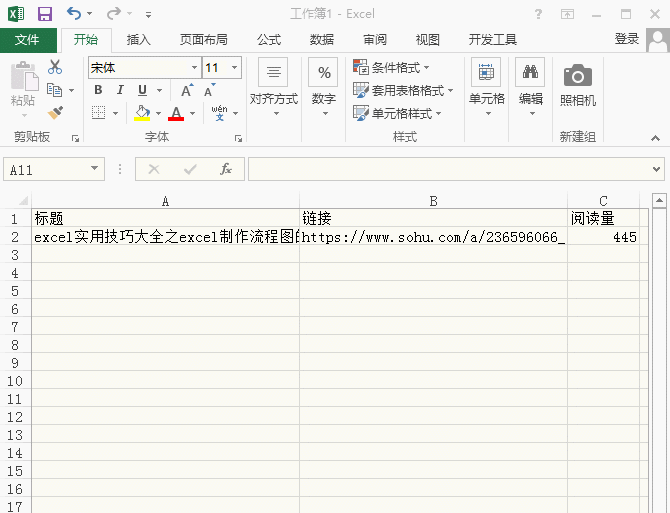Expand the Copy options arrow
Viewport: 670px width, 513px height.
[71, 90]
